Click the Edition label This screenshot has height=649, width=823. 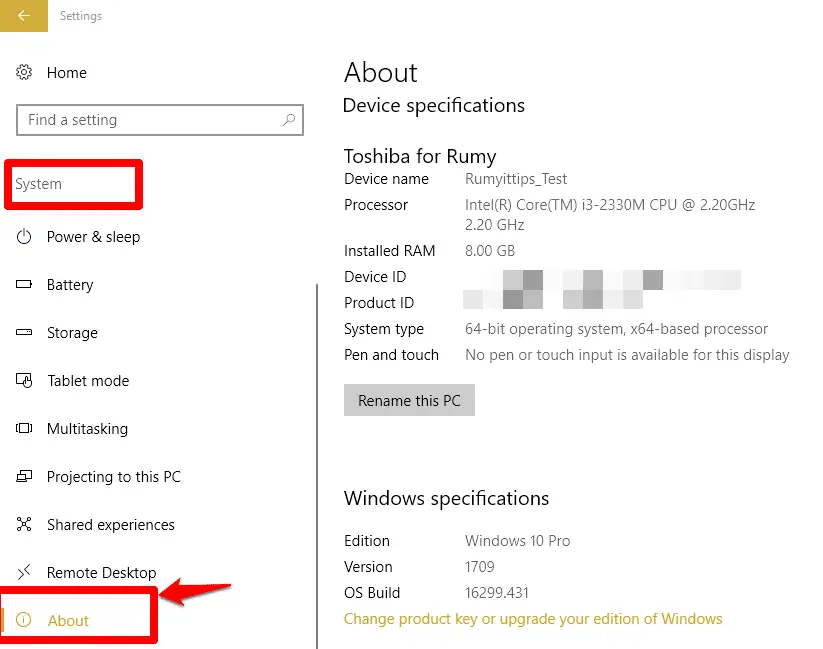[x=367, y=541]
